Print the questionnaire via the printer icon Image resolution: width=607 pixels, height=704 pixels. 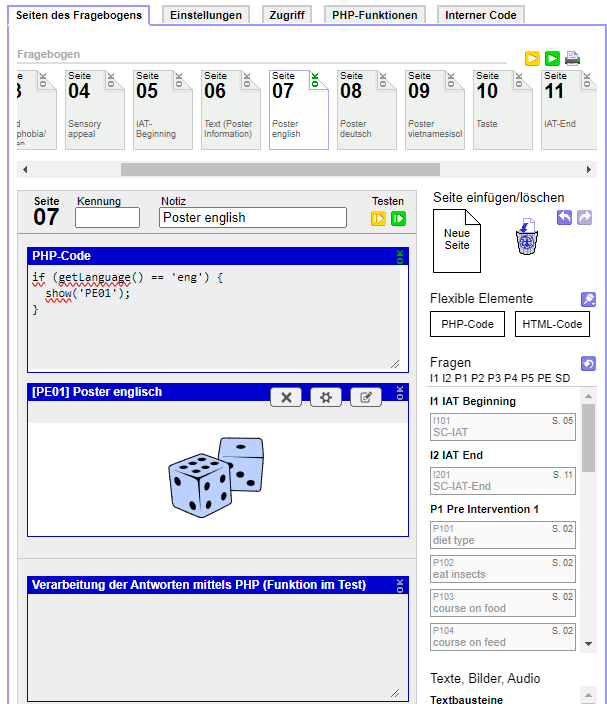coord(572,58)
